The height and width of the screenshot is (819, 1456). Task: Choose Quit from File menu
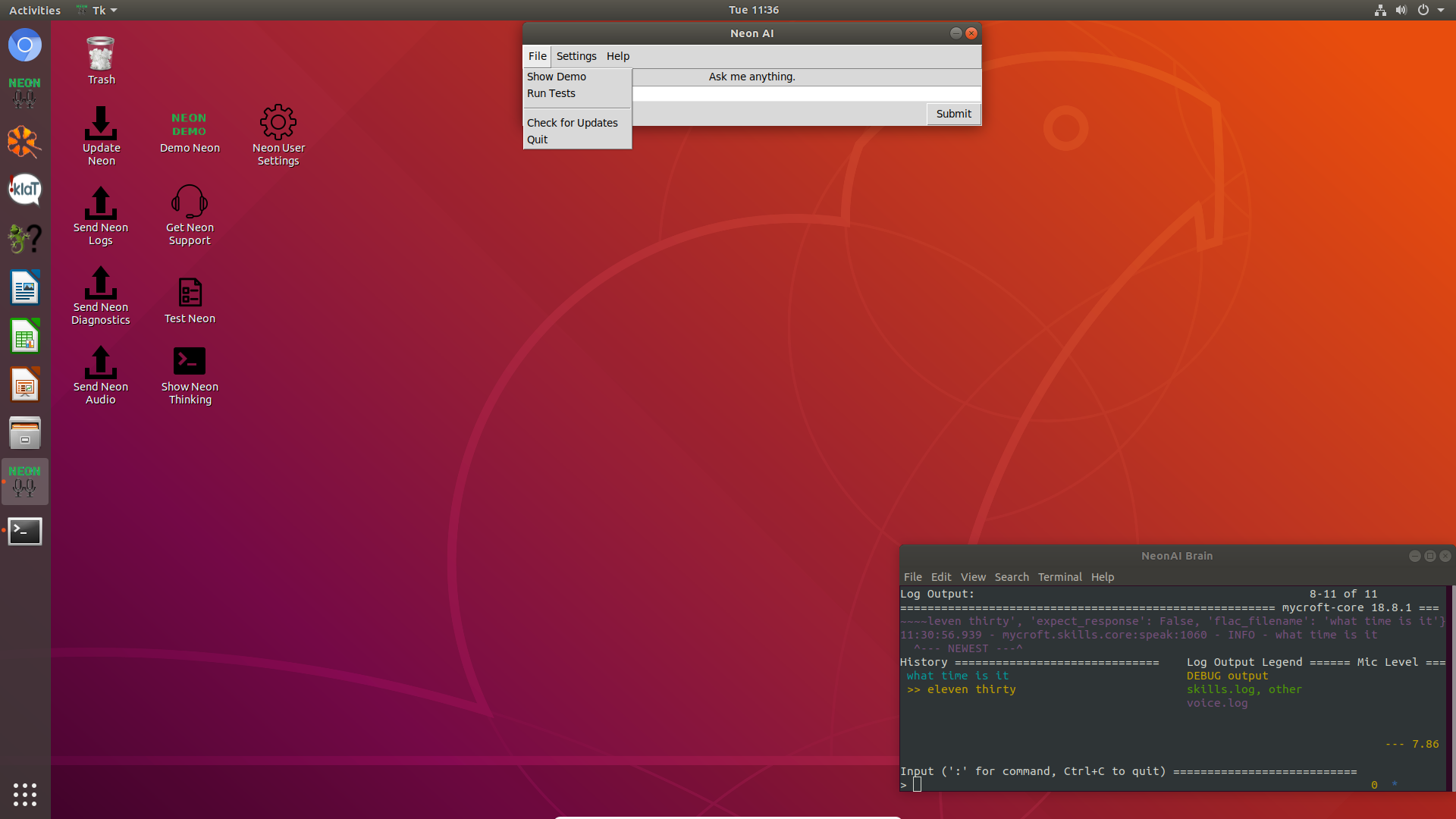click(577, 140)
